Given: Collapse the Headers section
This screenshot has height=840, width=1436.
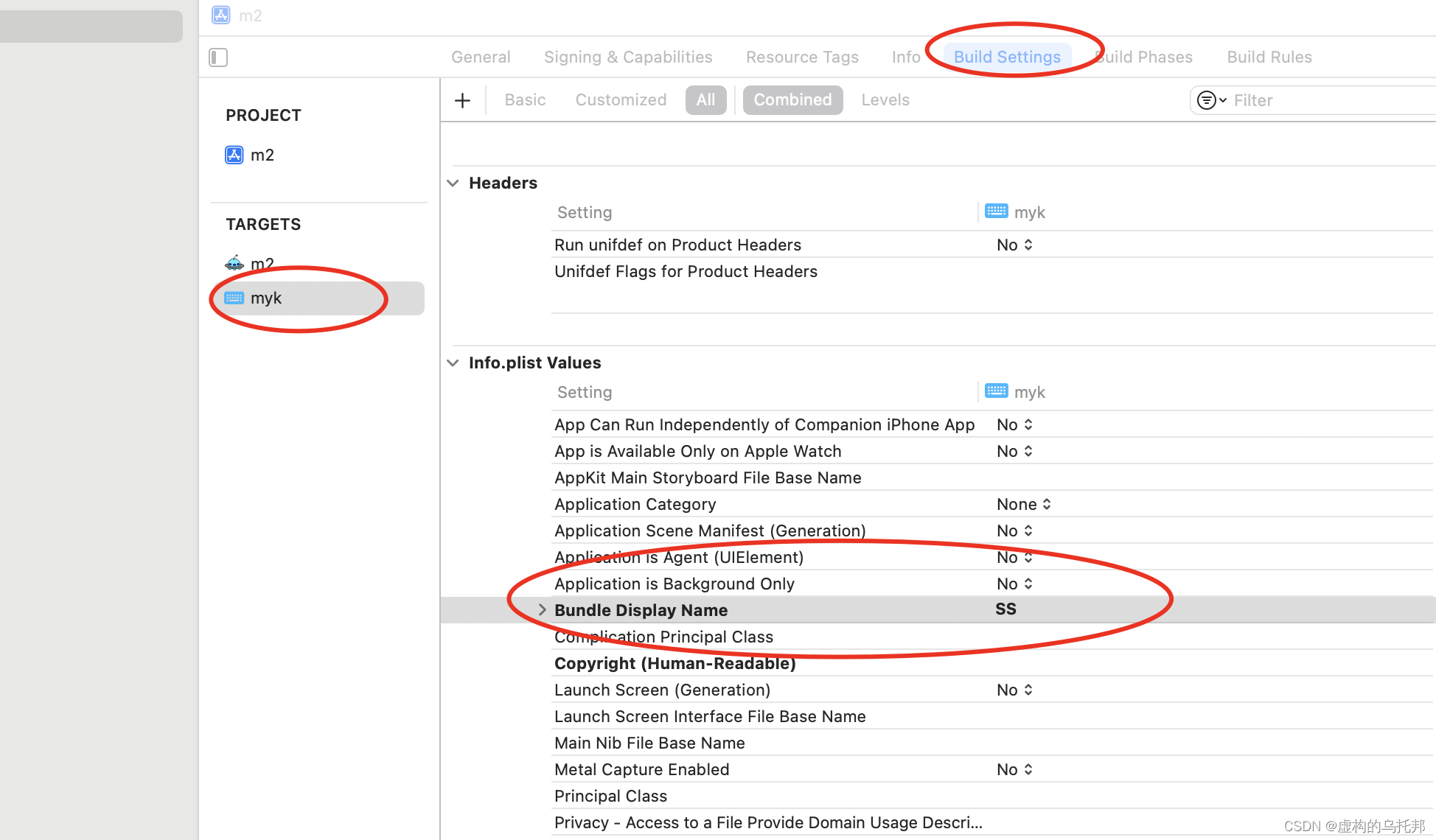Looking at the screenshot, I should click(453, 183).
